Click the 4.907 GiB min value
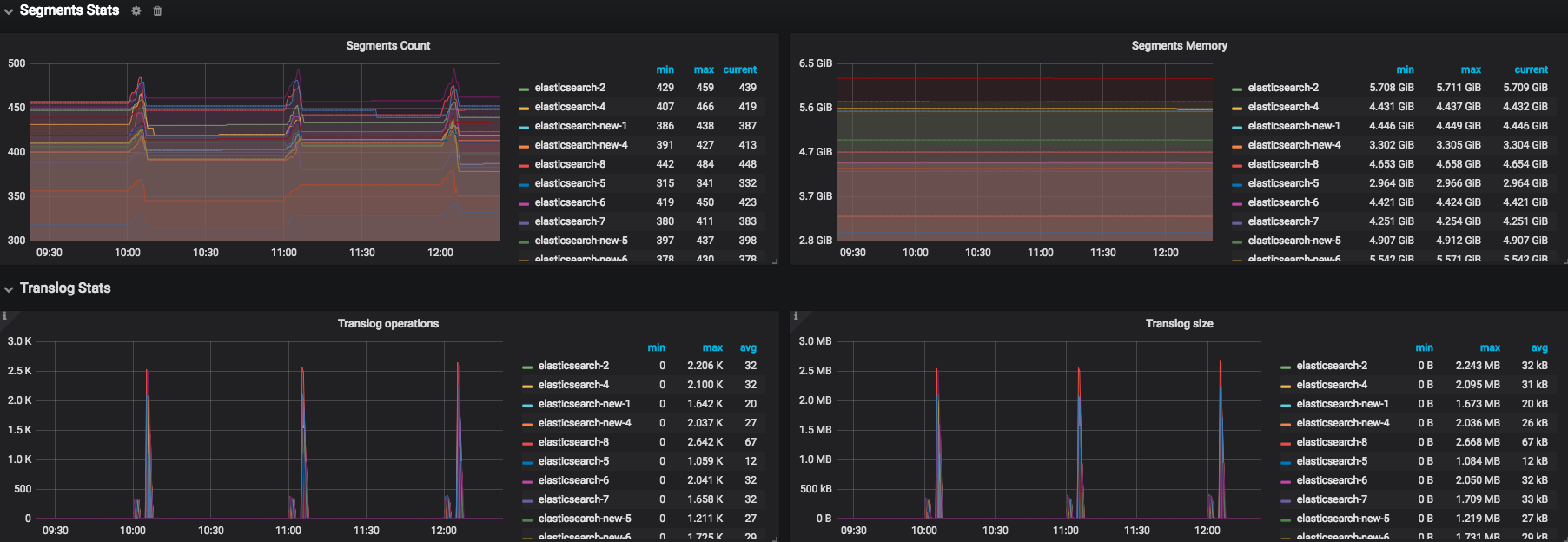Screen dimensions: 1568x542 1392,241
